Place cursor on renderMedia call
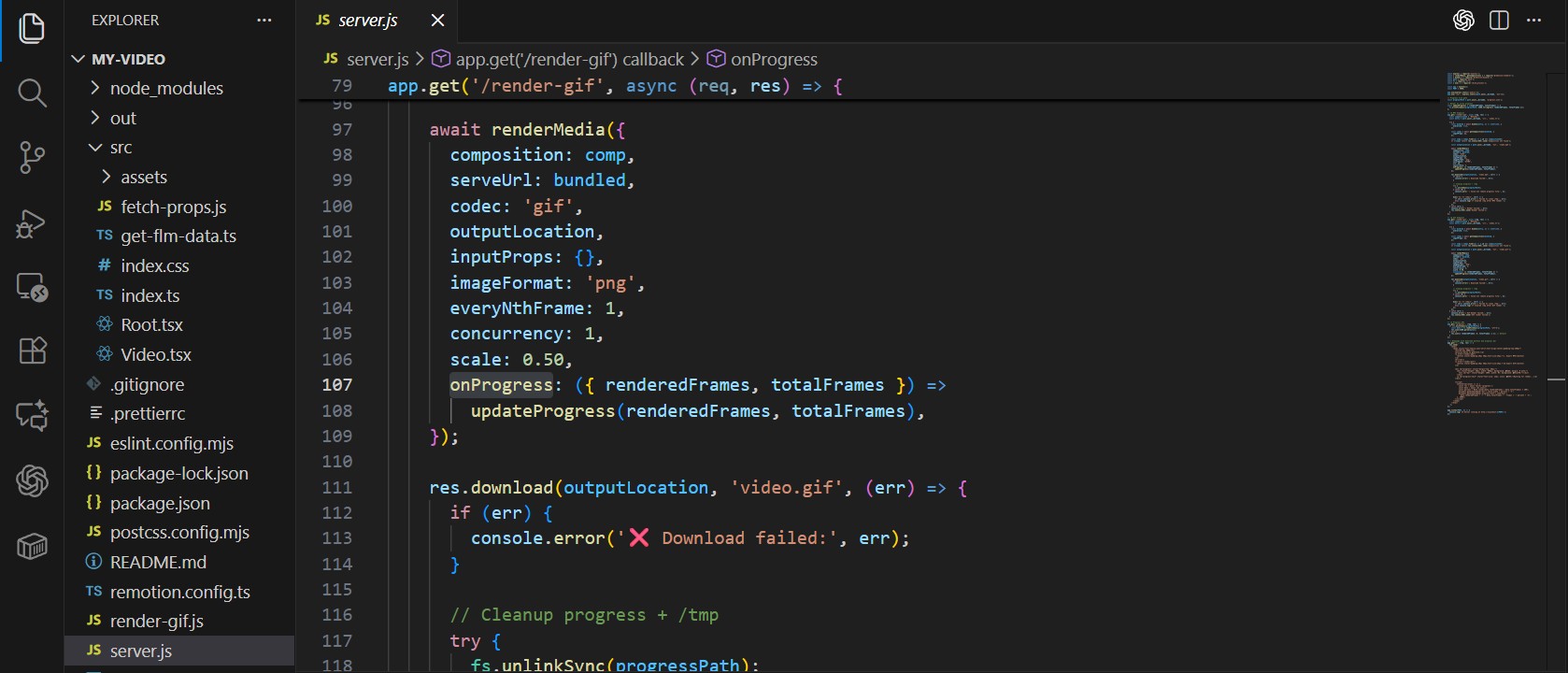Screen dimensions: 1568x673 (549, 130)
